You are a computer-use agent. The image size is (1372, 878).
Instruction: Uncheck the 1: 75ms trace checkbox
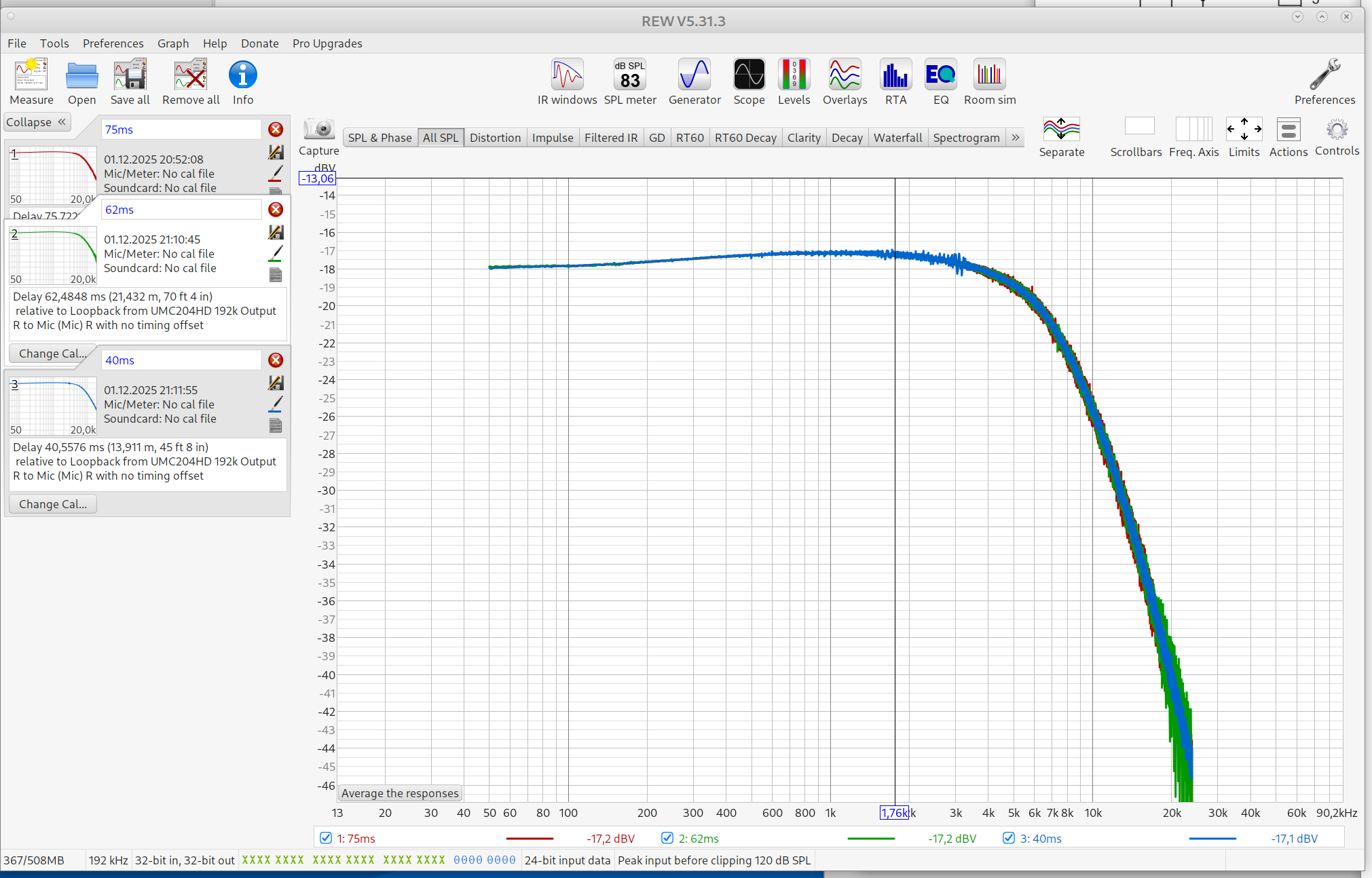[x=326, y=838]
